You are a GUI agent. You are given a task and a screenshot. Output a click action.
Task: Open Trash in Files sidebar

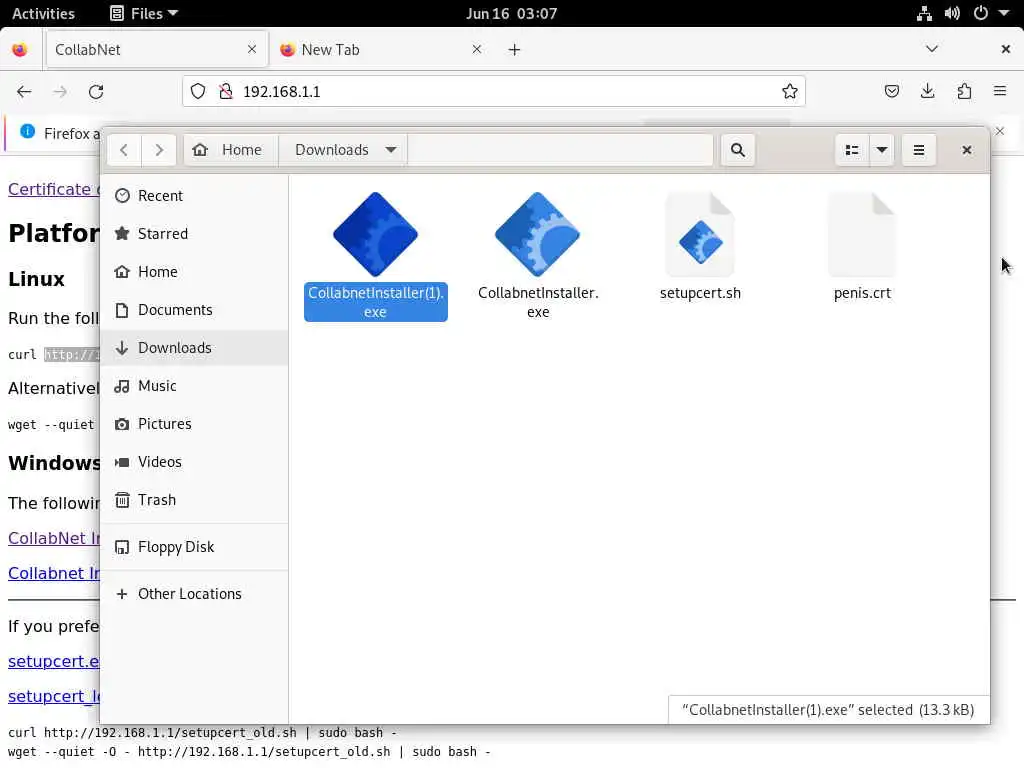tap(194, 500)
